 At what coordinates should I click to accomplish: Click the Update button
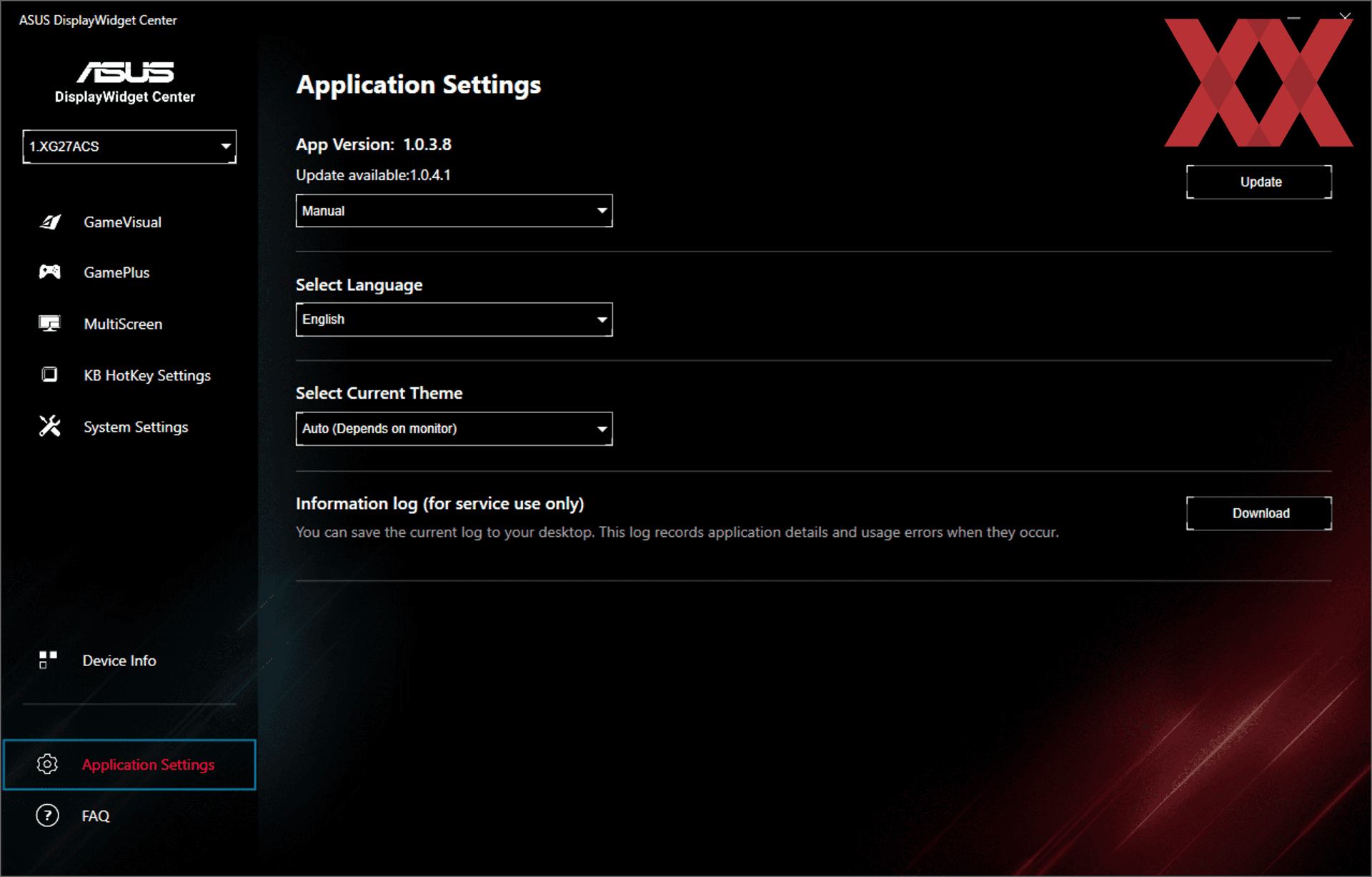click(1259, 182)
